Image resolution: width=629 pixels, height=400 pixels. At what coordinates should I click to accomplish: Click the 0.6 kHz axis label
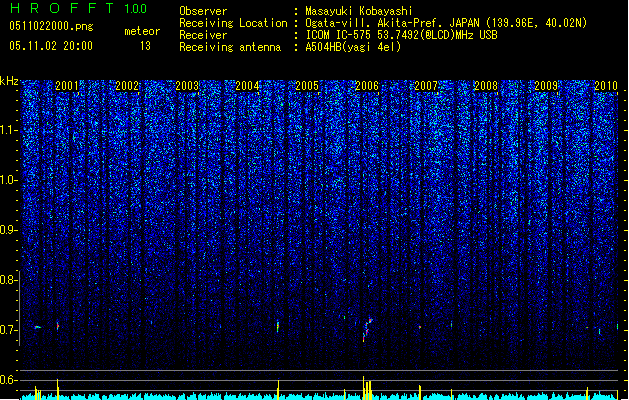coord(8,380)
